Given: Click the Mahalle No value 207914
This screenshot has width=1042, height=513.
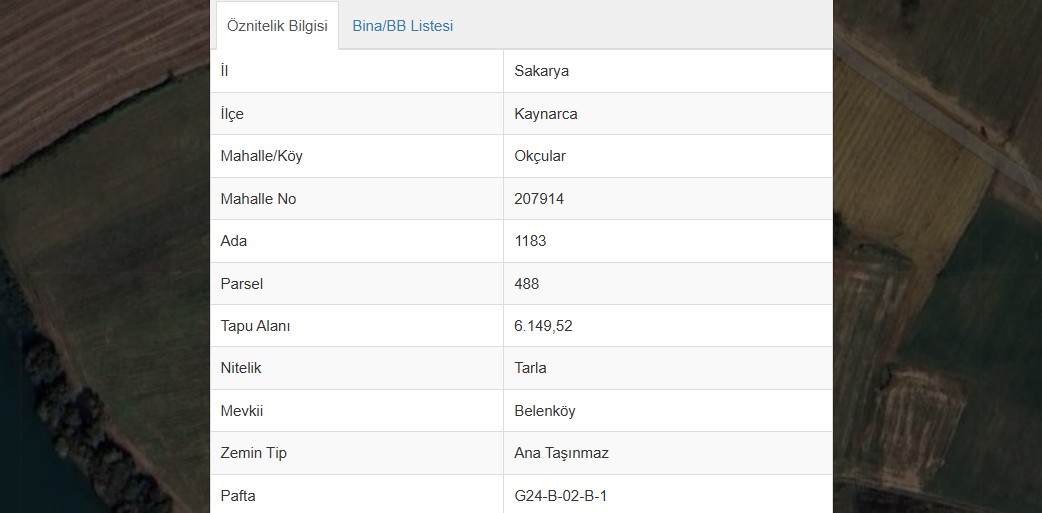Looking at the screenshot, I should (539, 199).
